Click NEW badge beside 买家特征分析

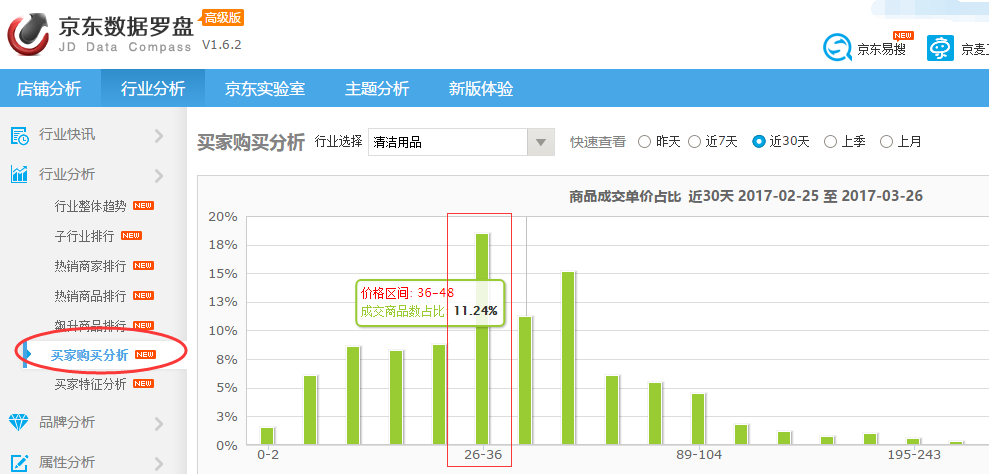(x=144, y=384)
